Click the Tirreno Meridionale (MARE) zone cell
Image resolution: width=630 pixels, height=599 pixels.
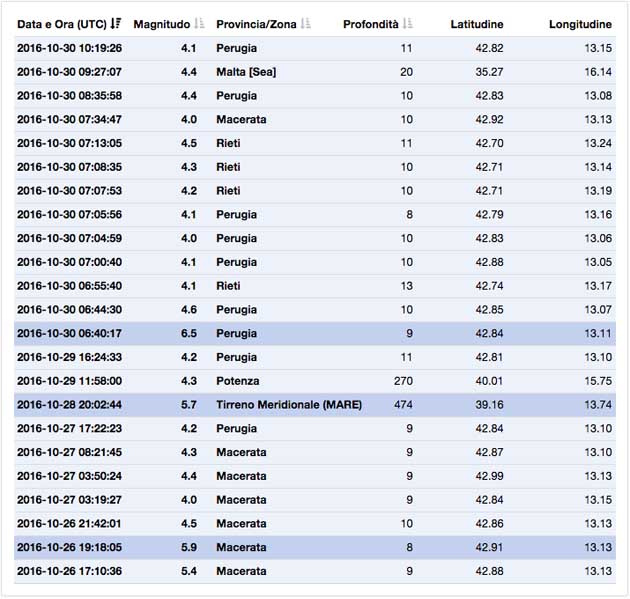click(288, 405)
